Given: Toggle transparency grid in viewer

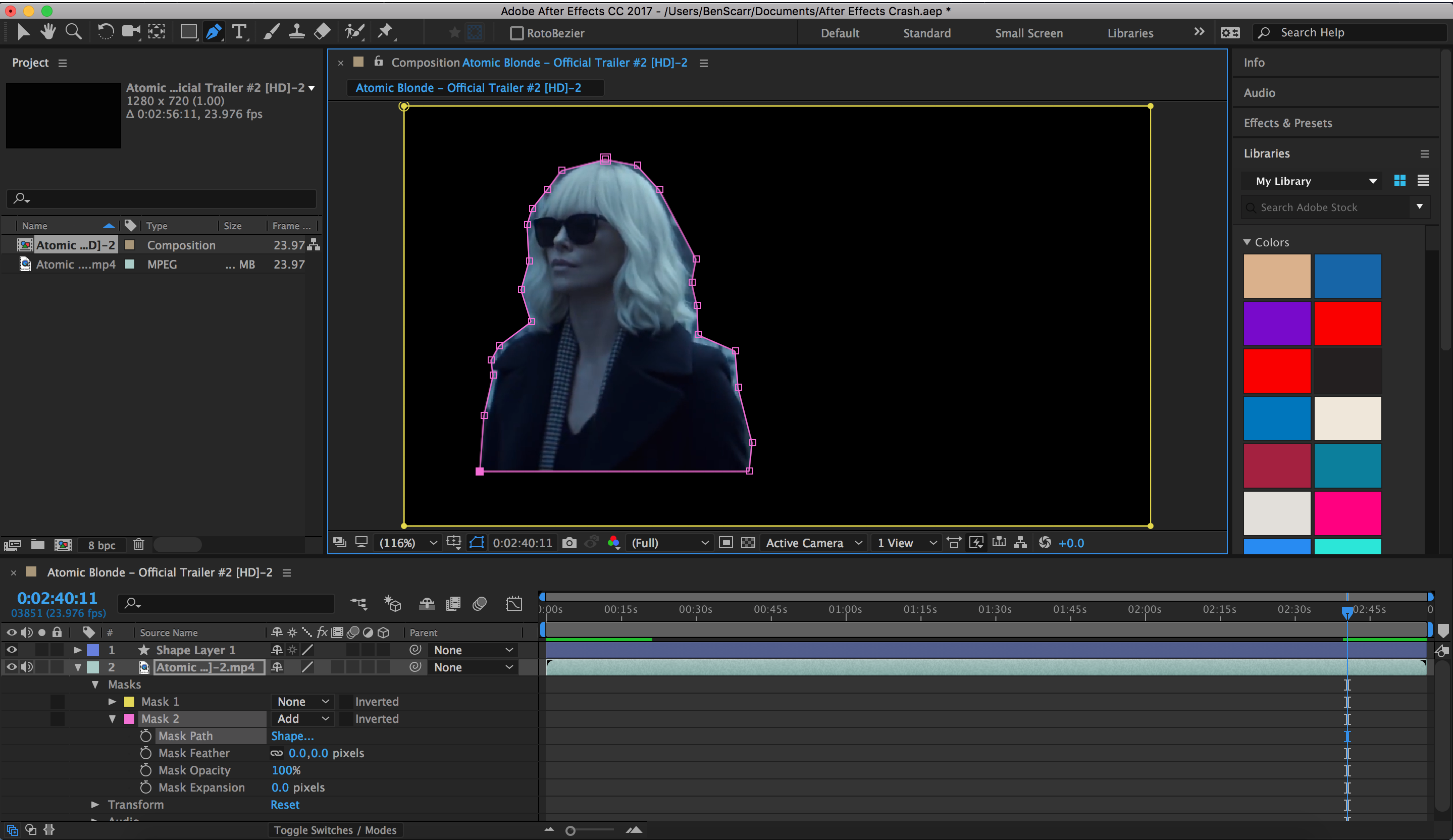Looking at the screenshot, I should click(x=748, y=543).
